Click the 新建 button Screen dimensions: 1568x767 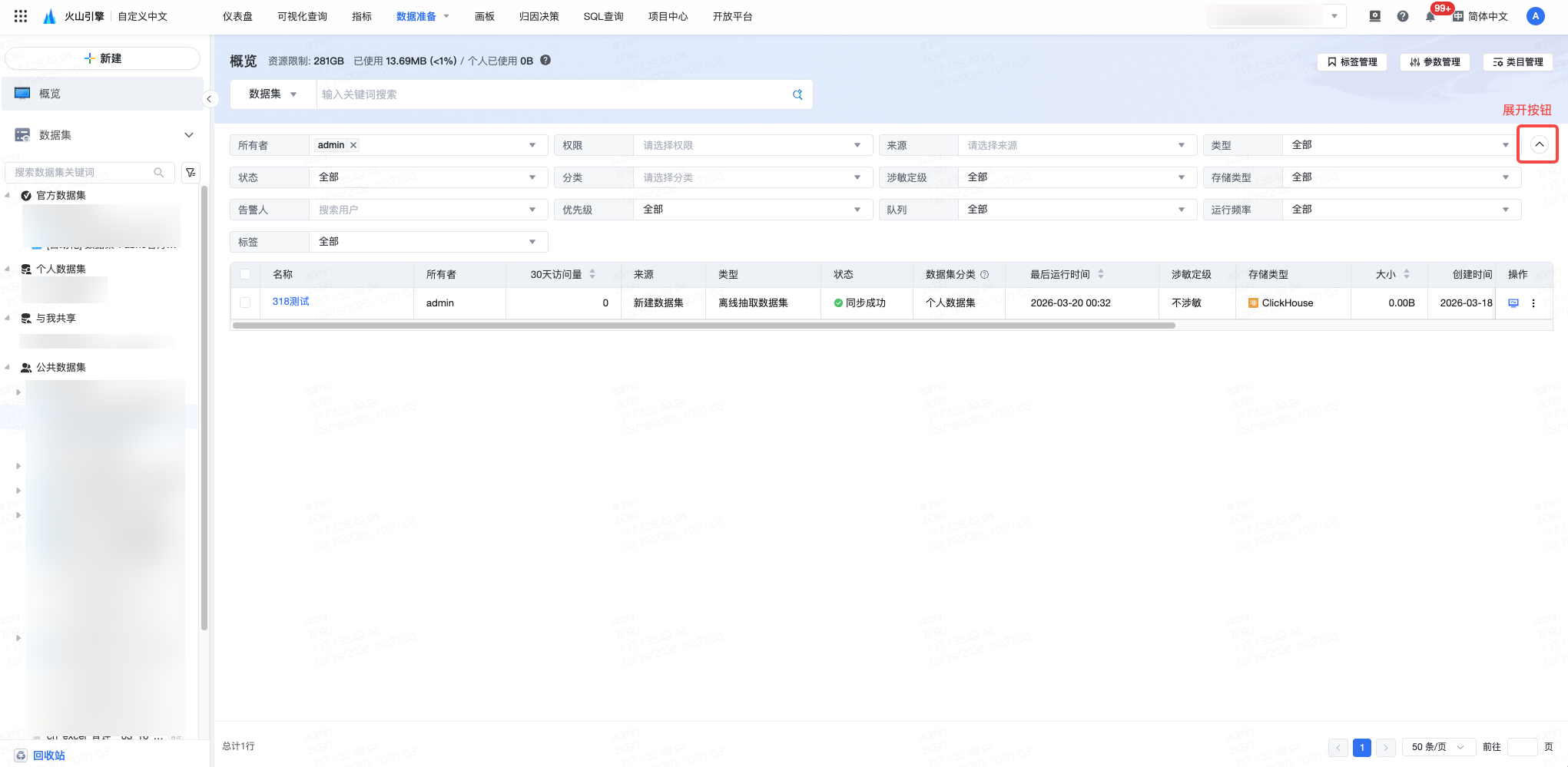103,58
